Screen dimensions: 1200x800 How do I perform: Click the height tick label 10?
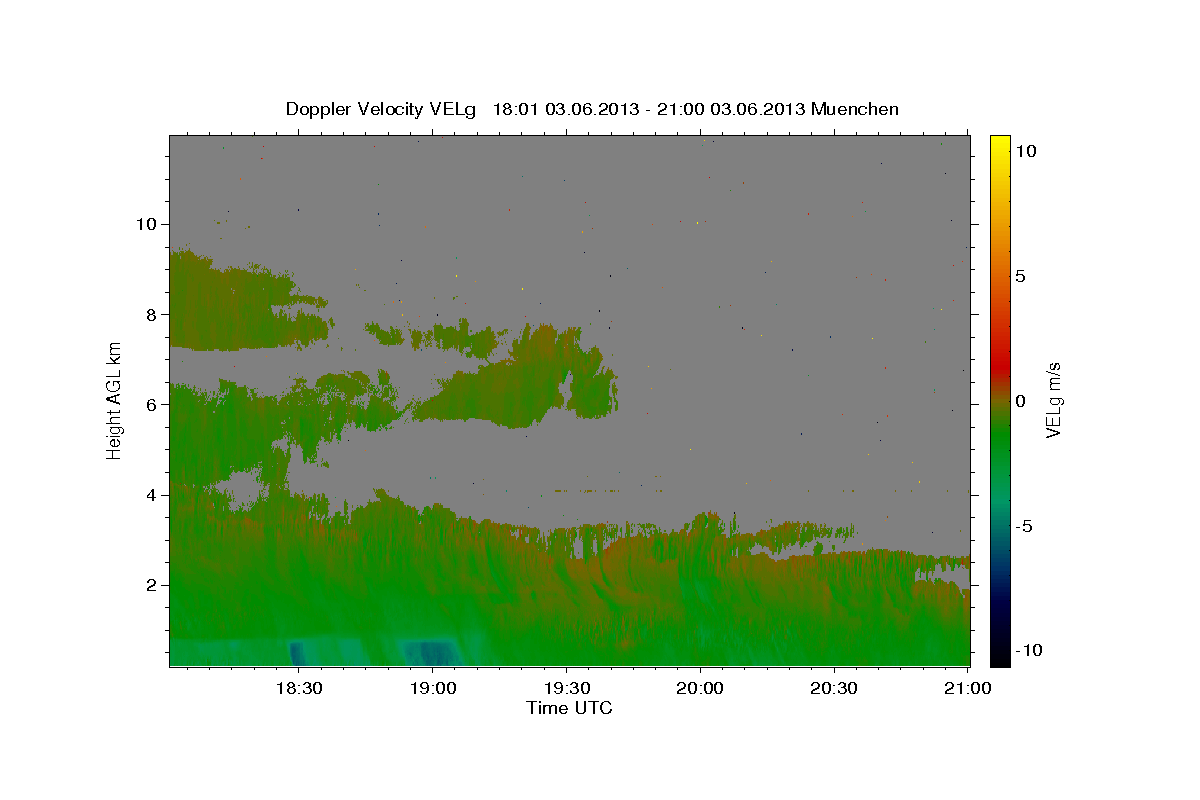pyautogui.click(x=145, y=224)
